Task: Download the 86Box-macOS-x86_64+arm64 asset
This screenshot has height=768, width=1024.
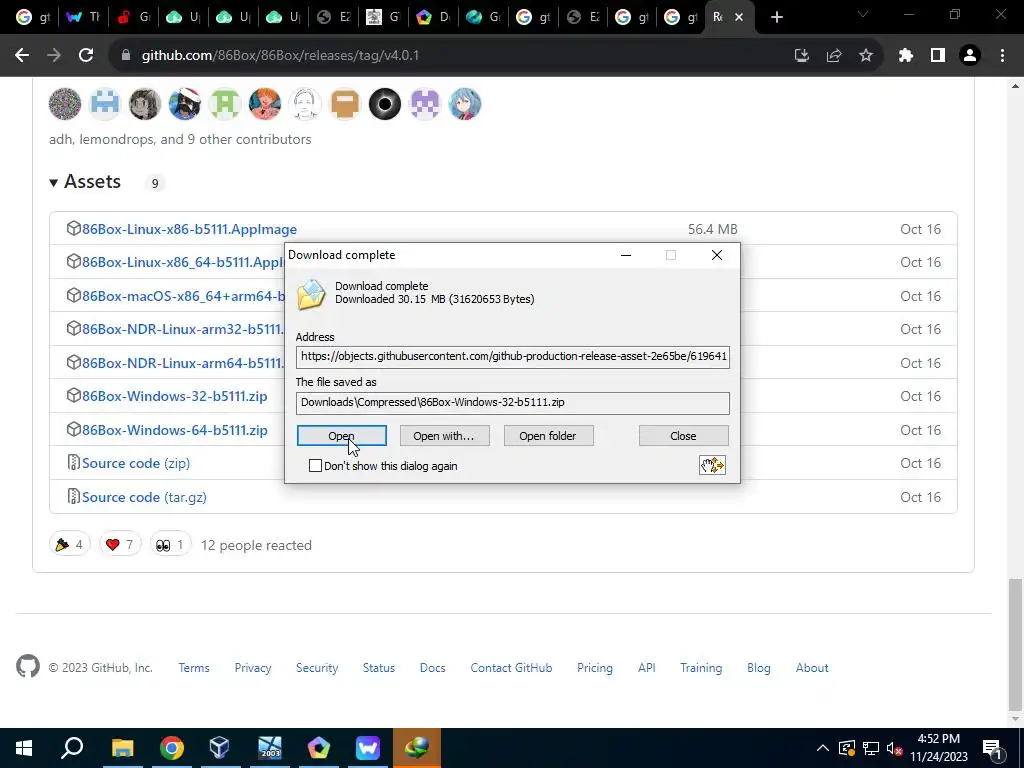Action: [x=183, y=296]
